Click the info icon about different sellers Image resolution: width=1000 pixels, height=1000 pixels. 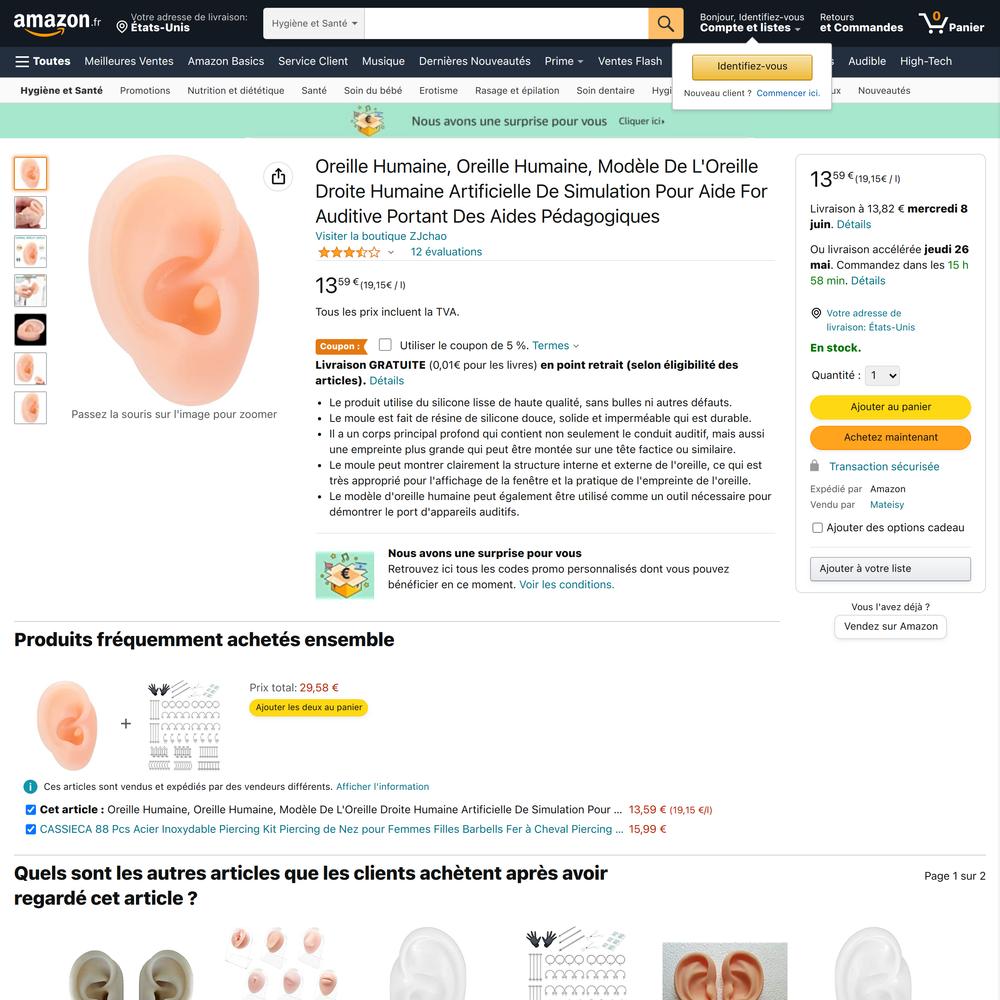click(x=30, y=787)
